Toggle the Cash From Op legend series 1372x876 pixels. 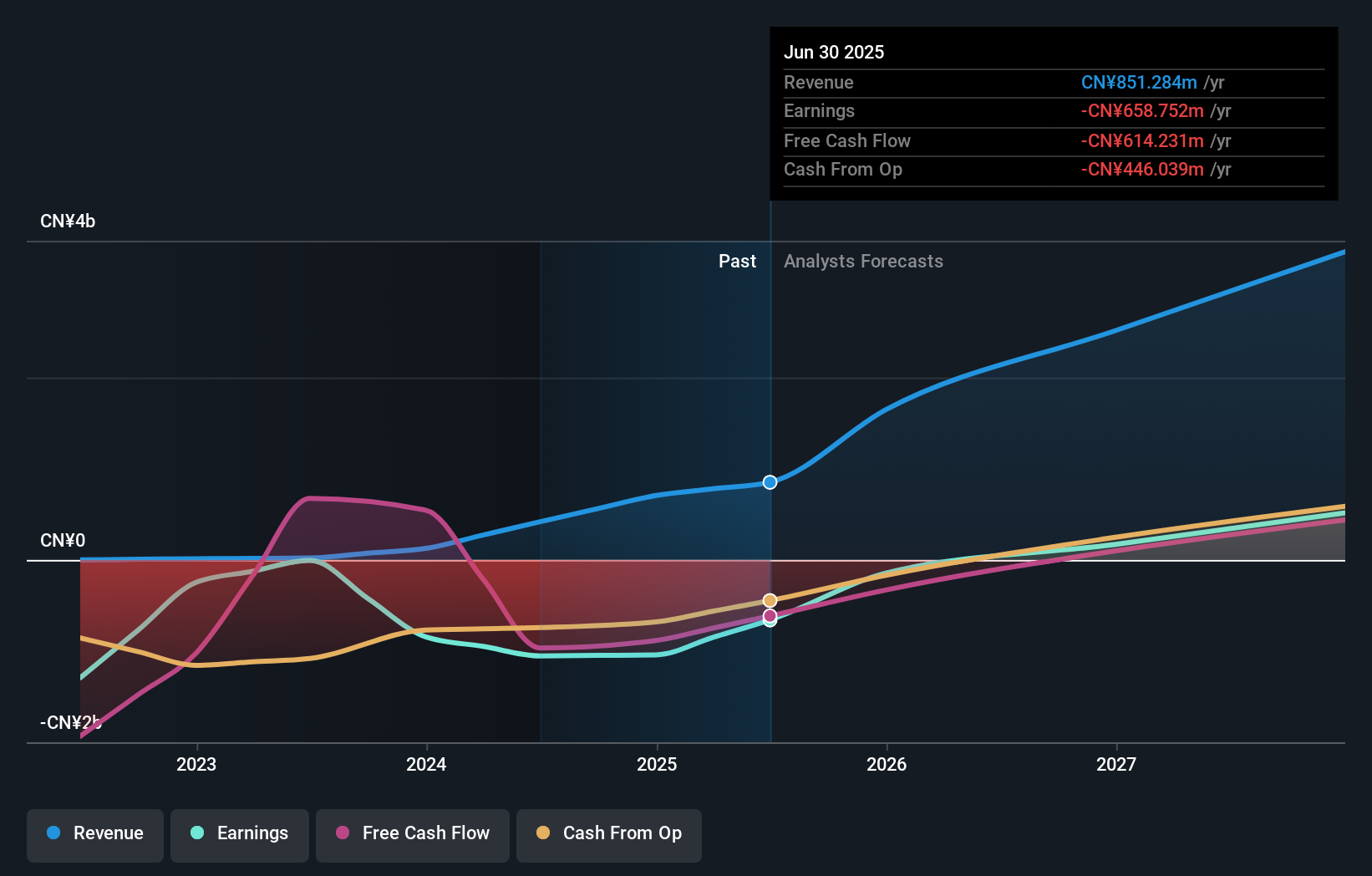click(609, 835)
